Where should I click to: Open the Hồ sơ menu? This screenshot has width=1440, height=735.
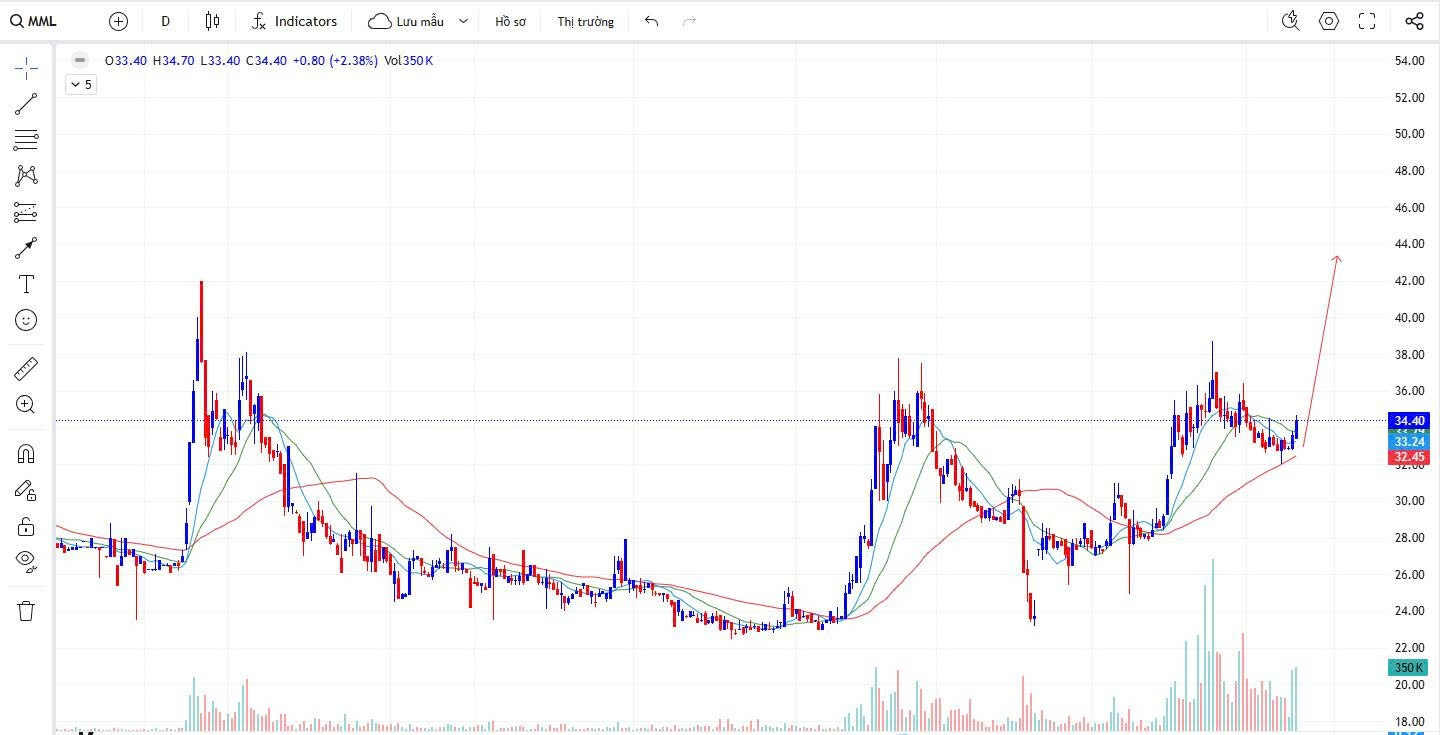510,21
